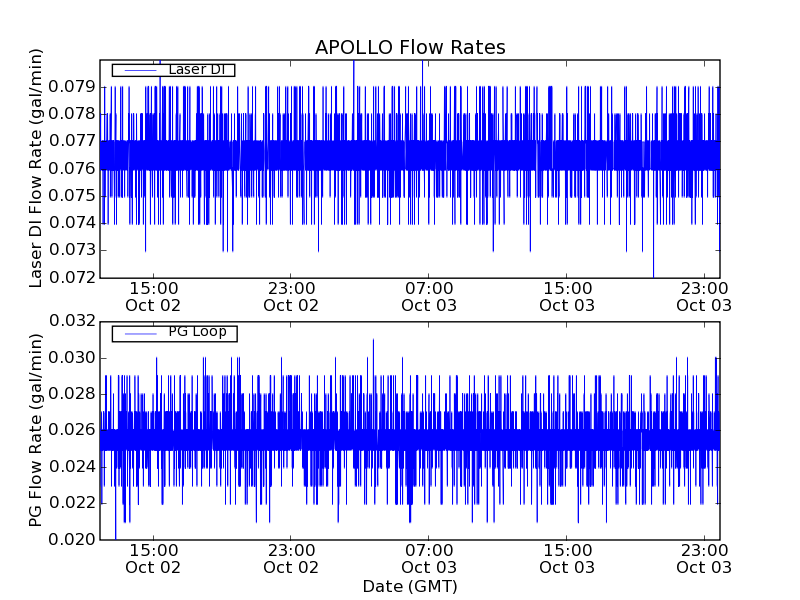Click the 'Date (GMT)' x-axis label
Image resolution: width=800 pixels, height=600 pixels.
(410, 587)
